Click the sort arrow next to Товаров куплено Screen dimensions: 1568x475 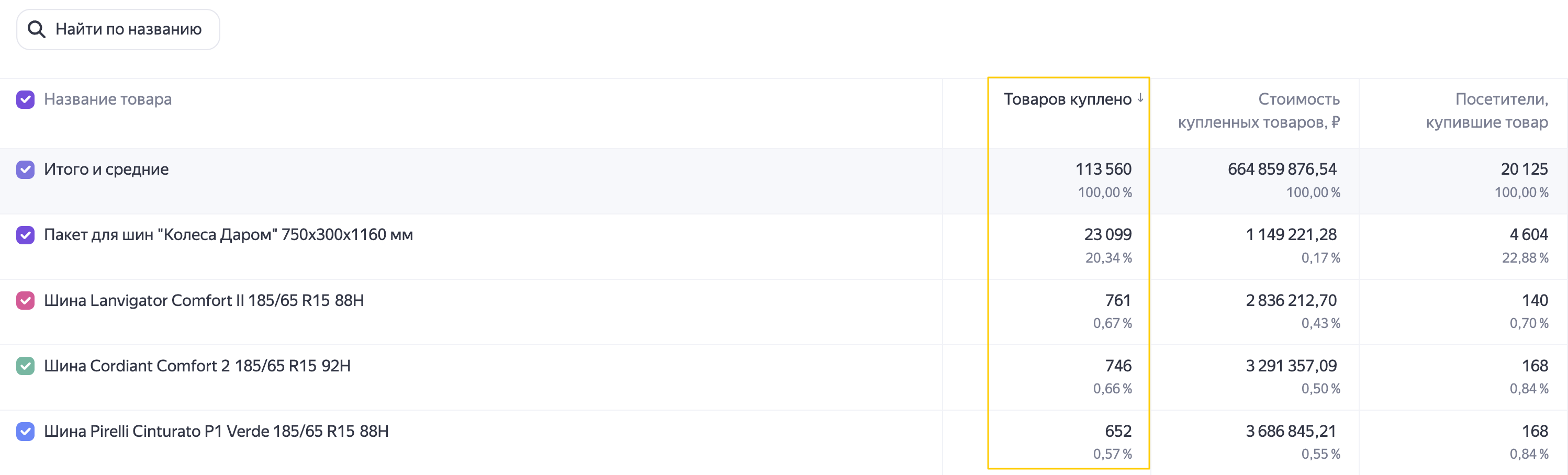[1140, 98]
